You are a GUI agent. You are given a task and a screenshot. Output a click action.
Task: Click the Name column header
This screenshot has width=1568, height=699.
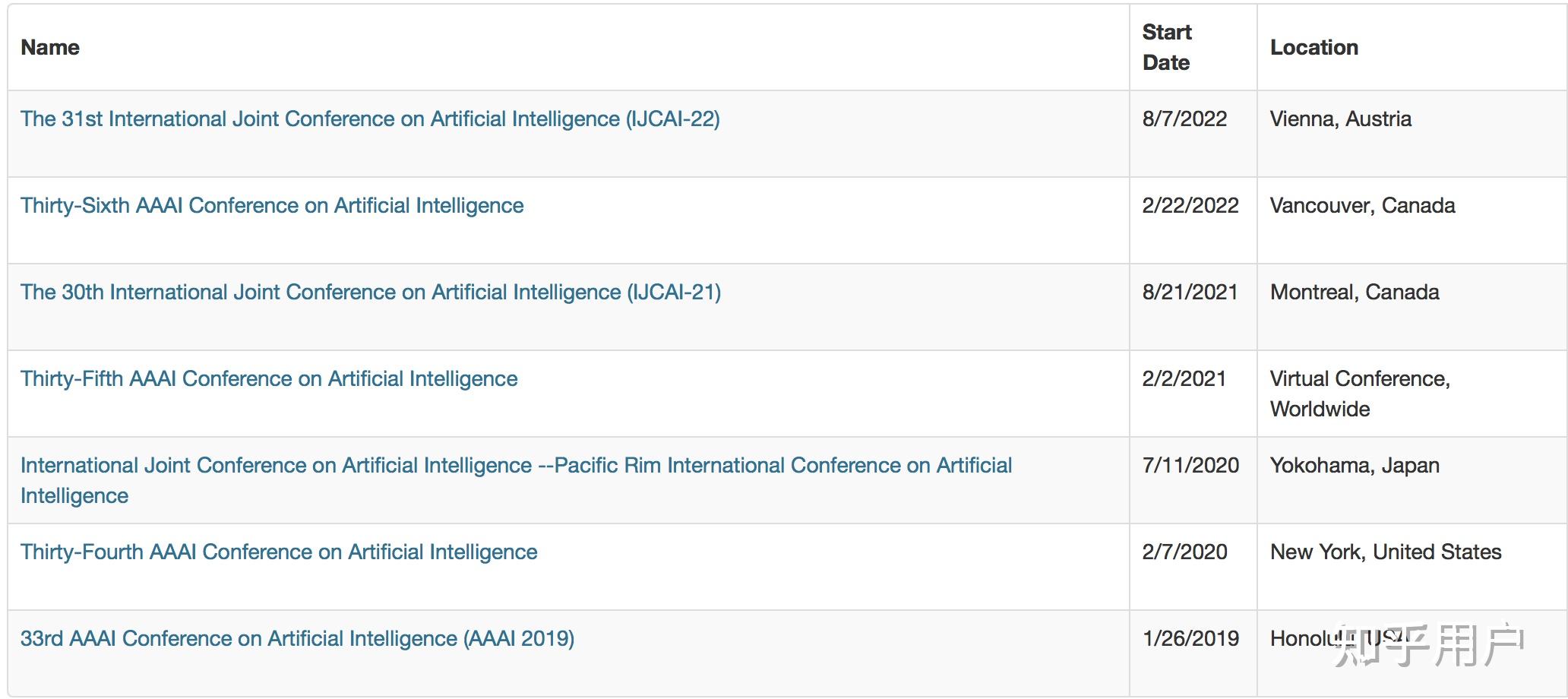tap(50, 48)
